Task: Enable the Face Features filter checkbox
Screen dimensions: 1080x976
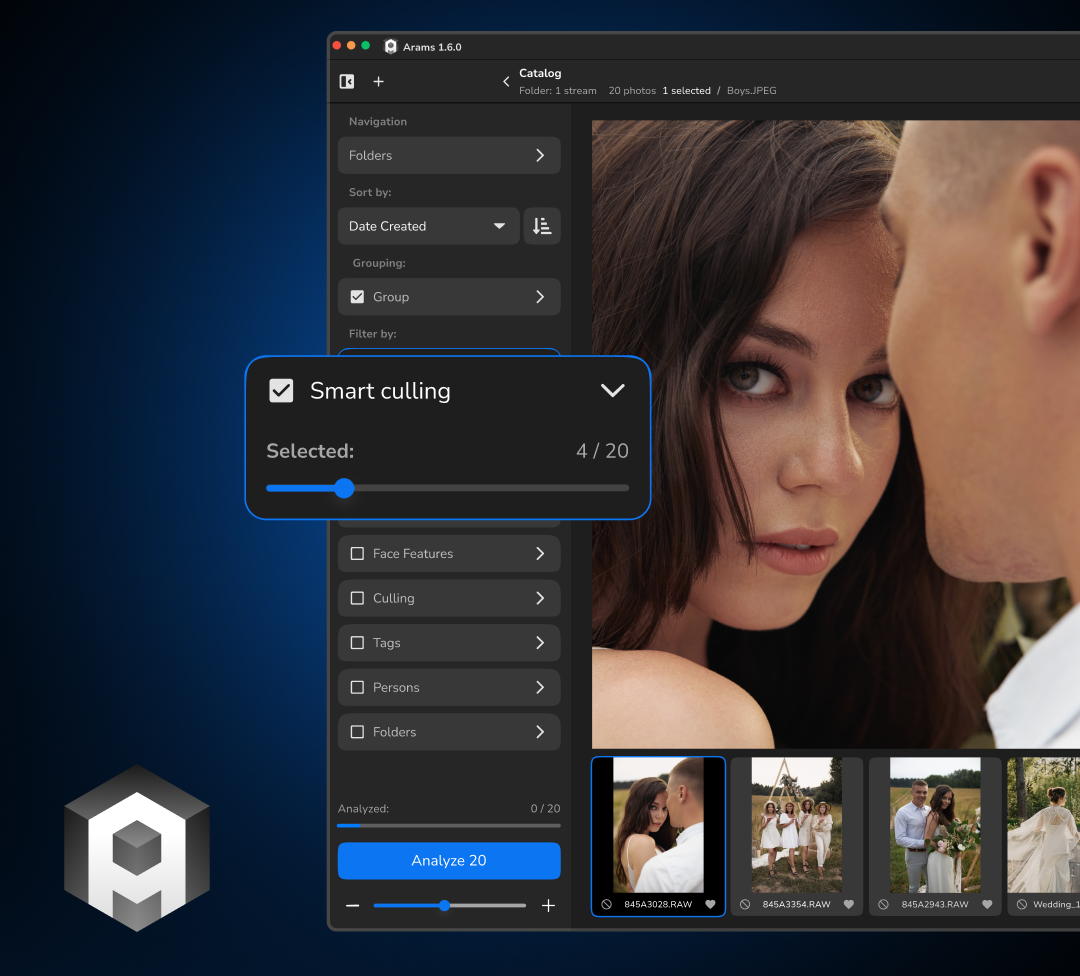Action: tap(357, 554)
